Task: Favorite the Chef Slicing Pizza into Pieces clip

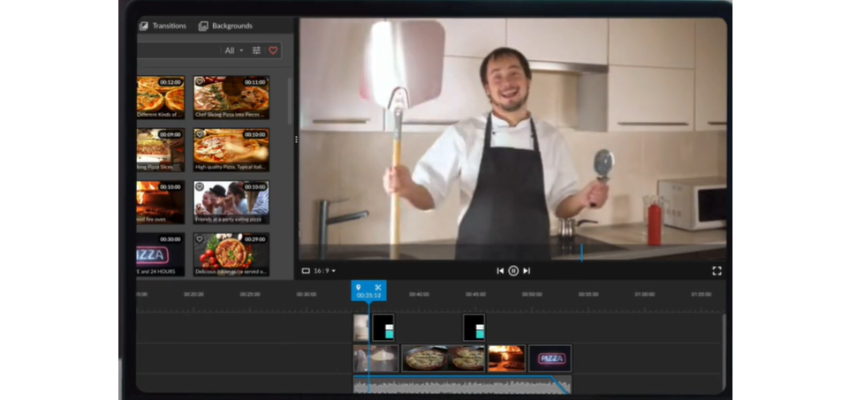Action: point(199,82)
